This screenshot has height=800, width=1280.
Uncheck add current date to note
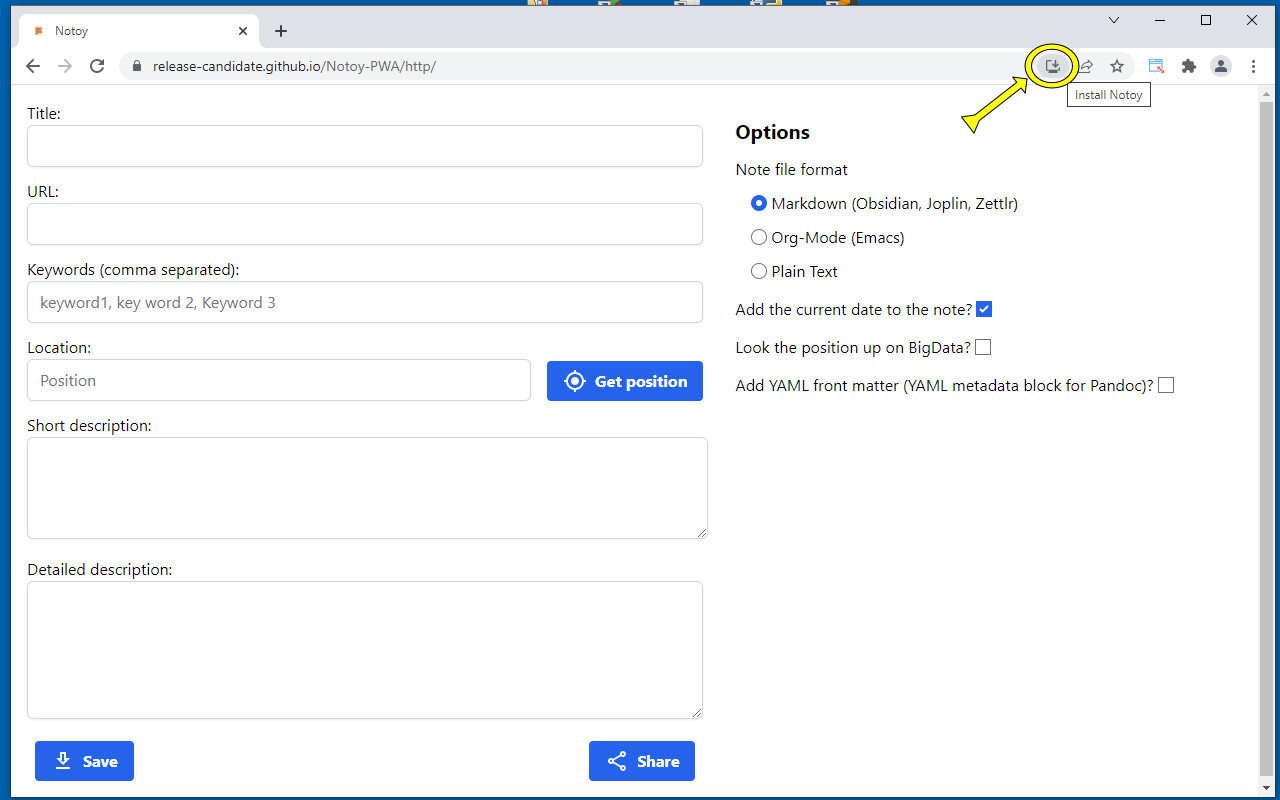coord(984,309)
